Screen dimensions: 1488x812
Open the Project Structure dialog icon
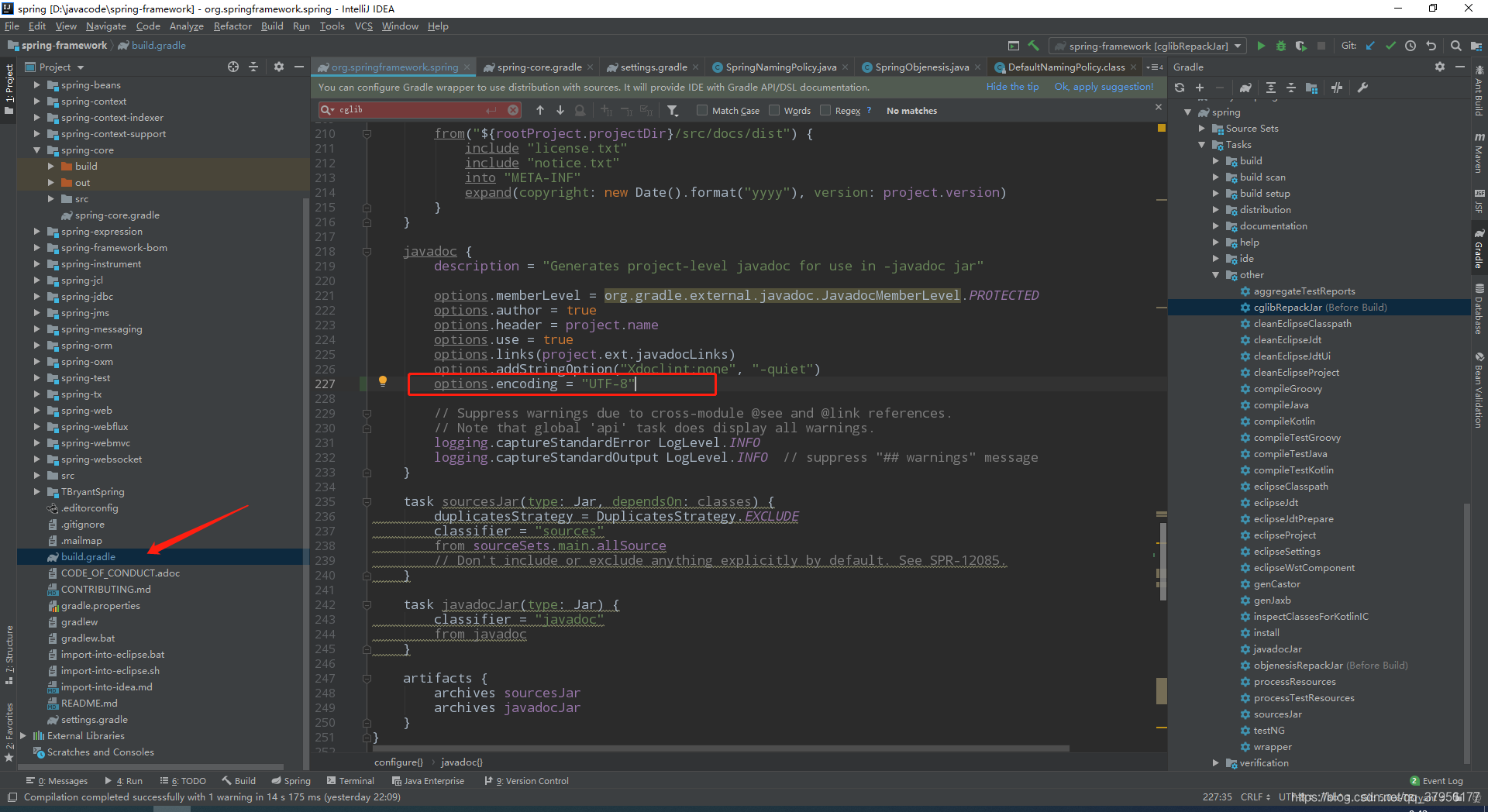tap(1476, 46)
